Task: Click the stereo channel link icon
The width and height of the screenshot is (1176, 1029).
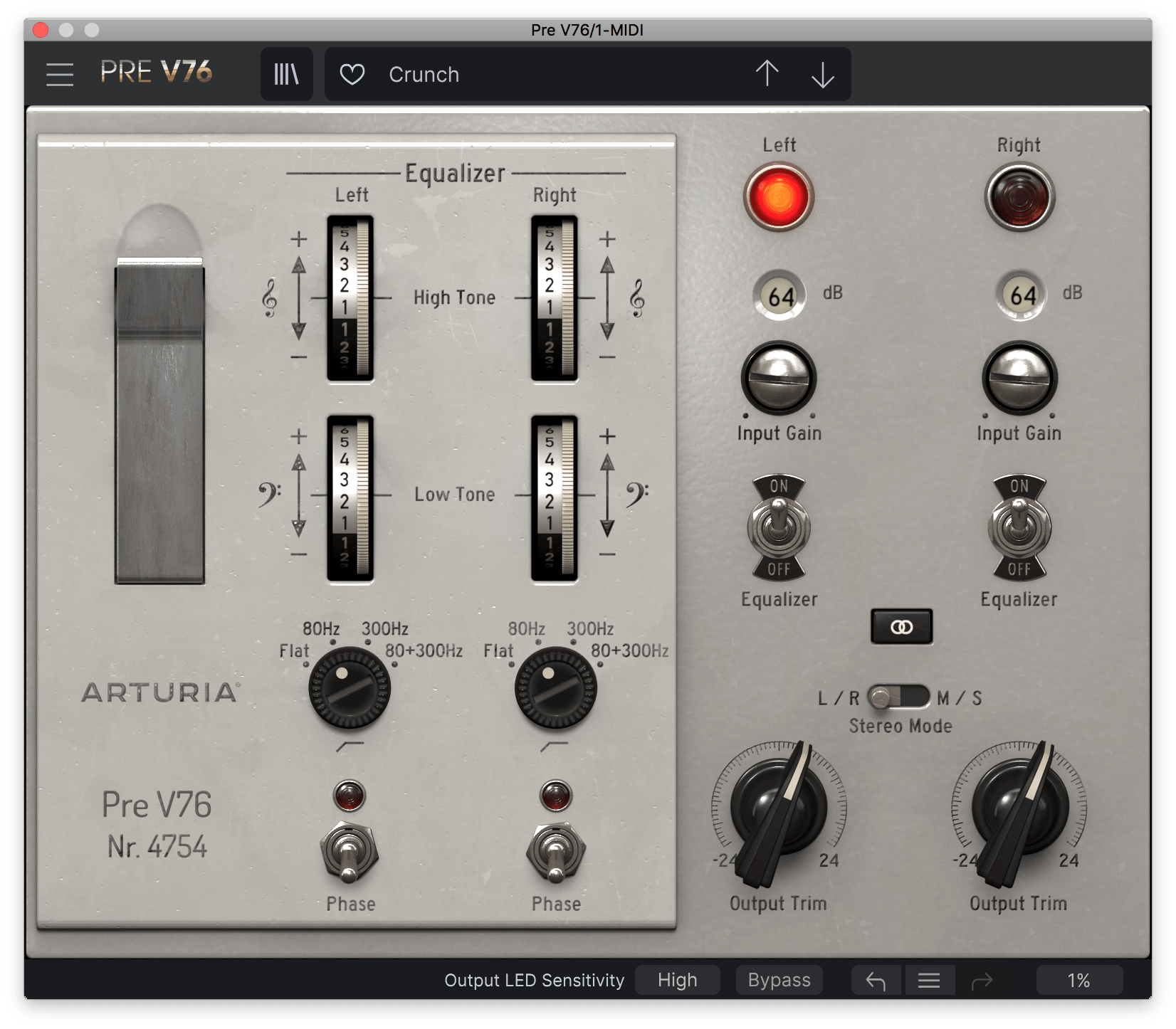Action: pyautogui.click(x=901, y=627)
